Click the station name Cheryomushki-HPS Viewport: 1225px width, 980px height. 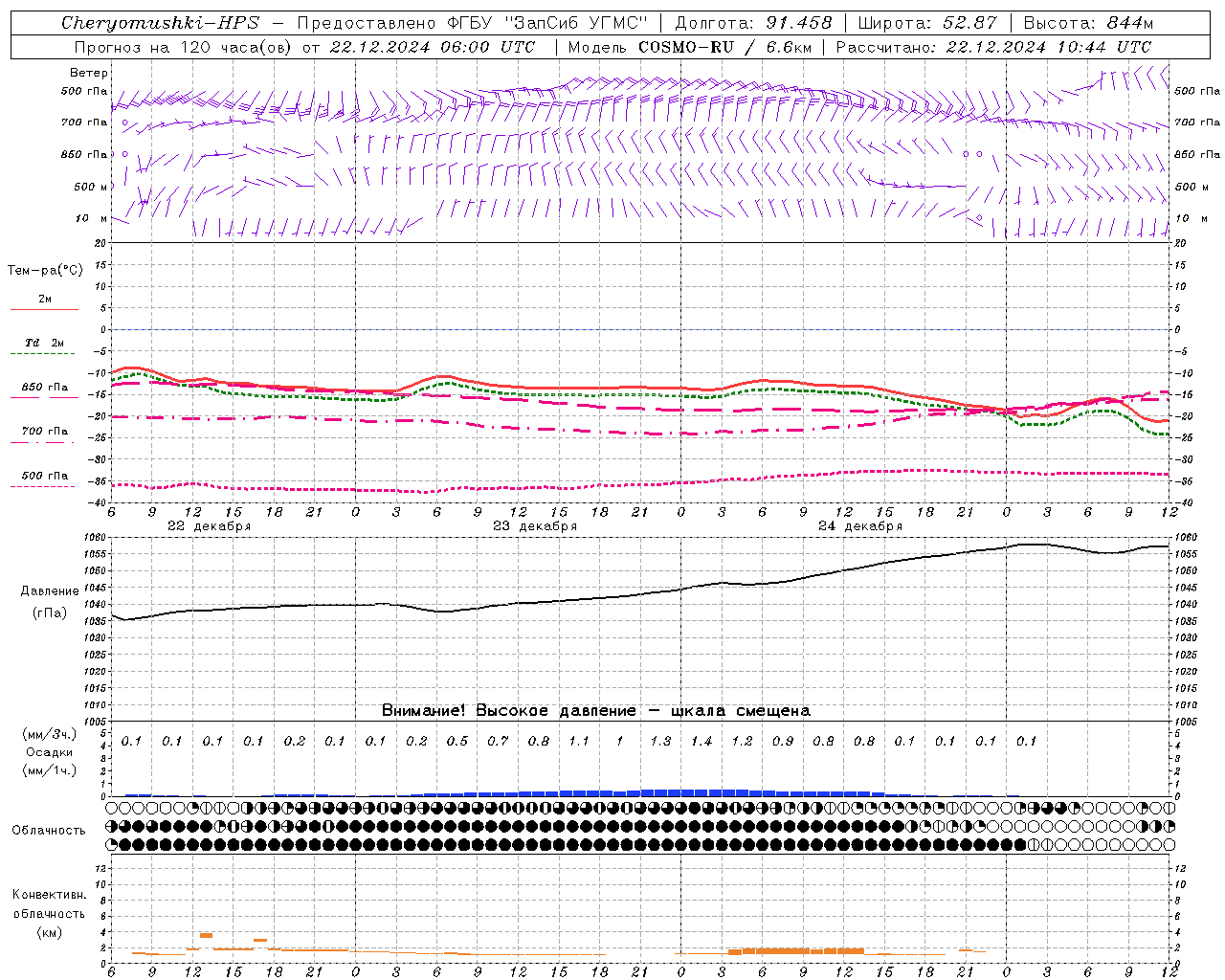click(161, 23)
